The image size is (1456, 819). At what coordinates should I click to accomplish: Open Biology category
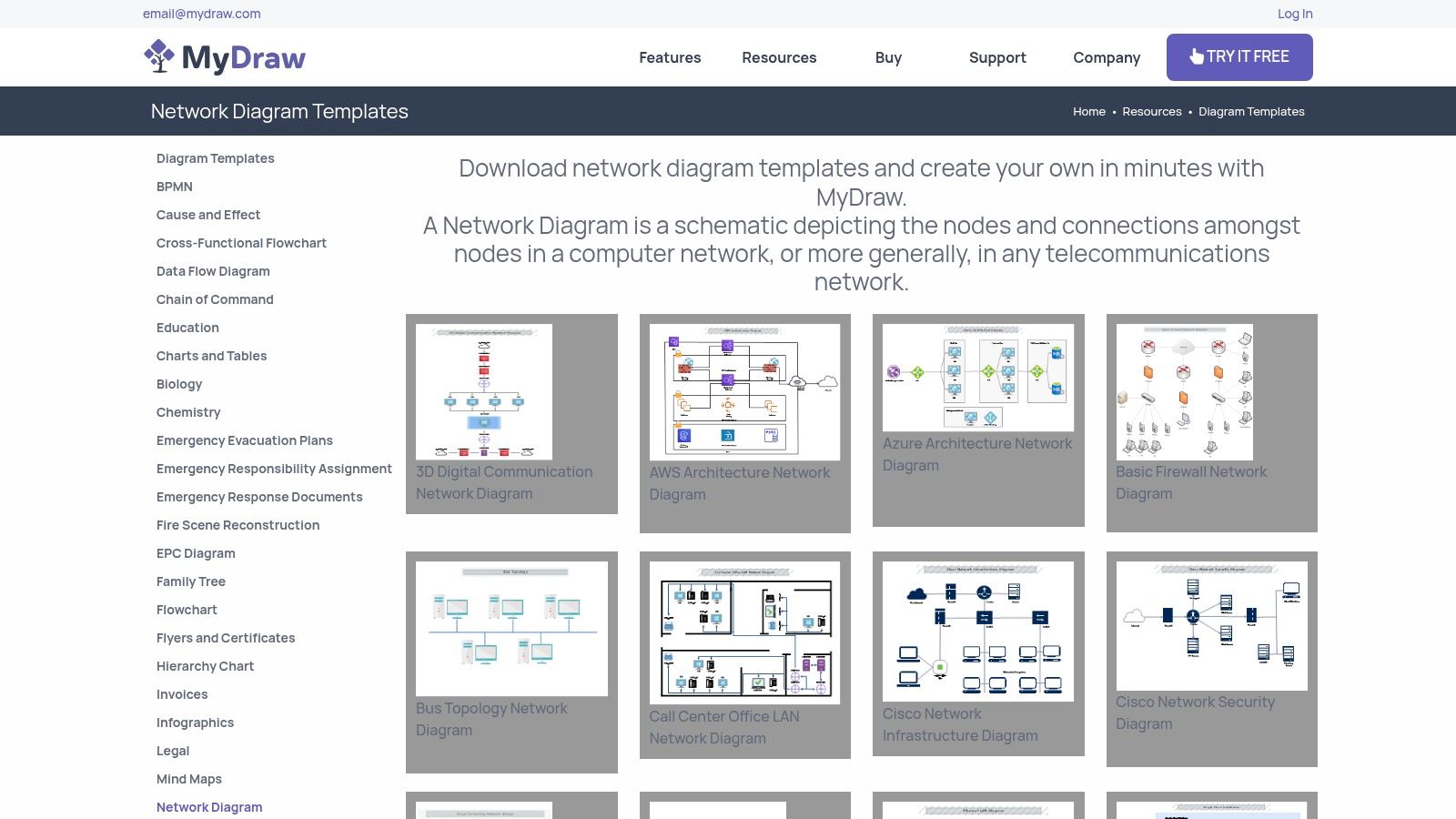click(x=179, y=384)
